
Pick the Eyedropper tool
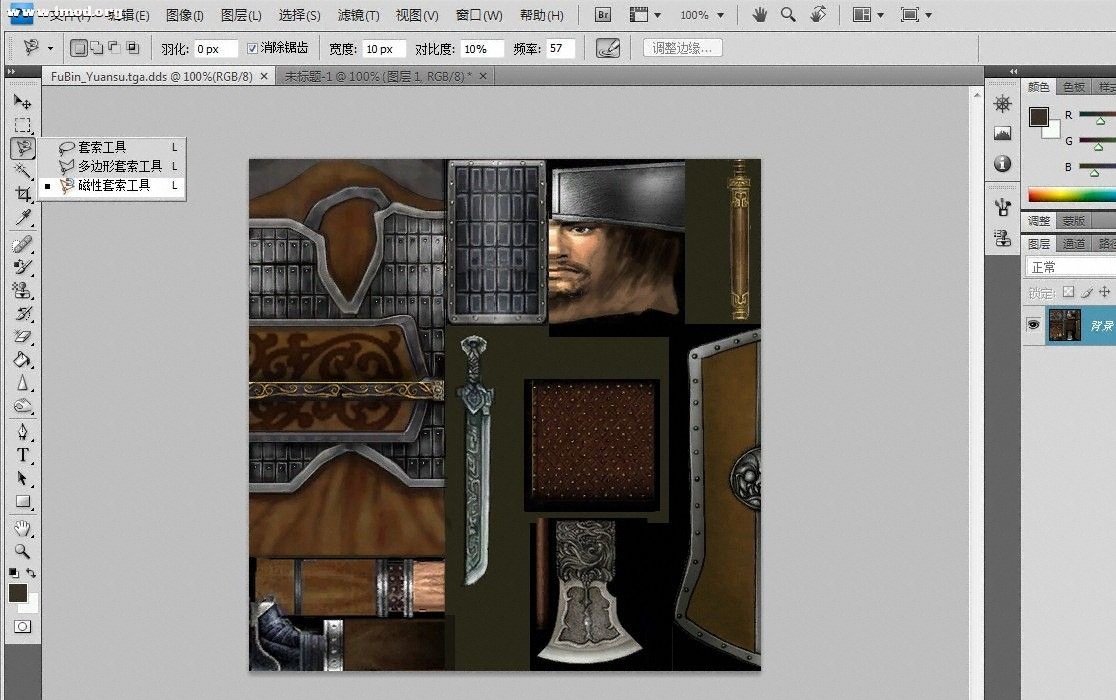point(22,217)
